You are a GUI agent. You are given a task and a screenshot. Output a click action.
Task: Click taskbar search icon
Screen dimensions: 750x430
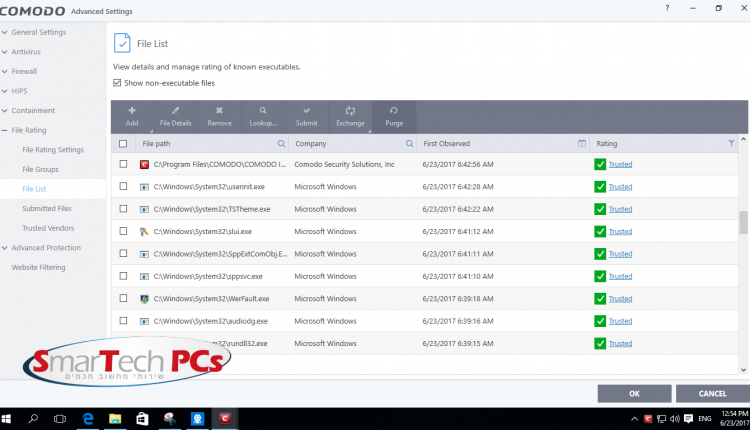pyautogui.click(x=33, y=419)
